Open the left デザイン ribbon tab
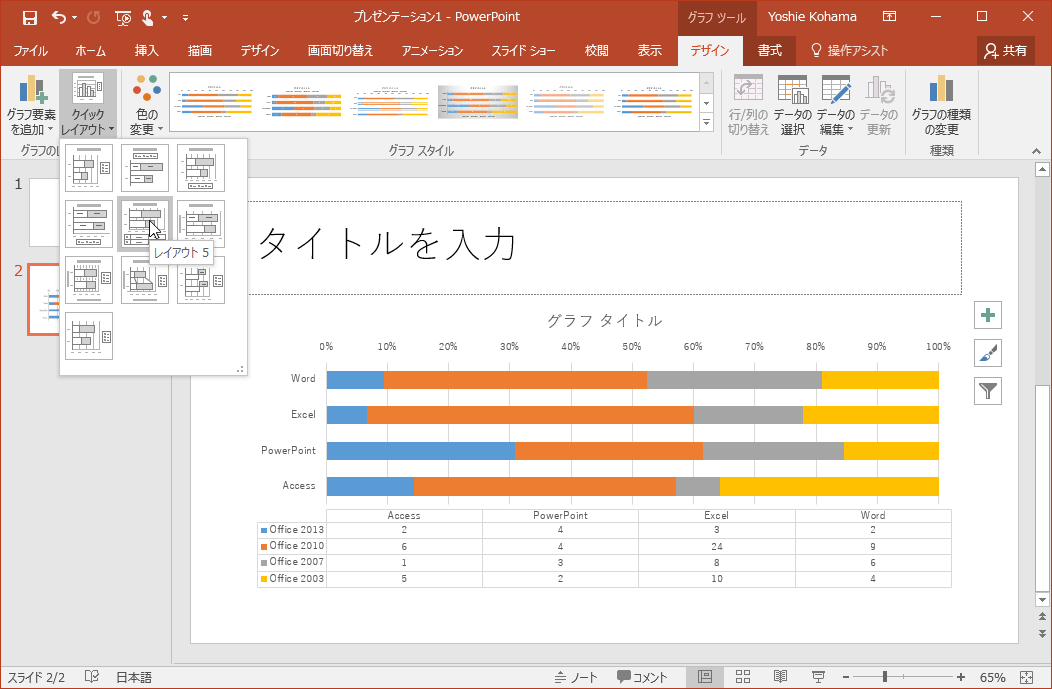This screenshot has height=689, width=1052. click(260, 50)
